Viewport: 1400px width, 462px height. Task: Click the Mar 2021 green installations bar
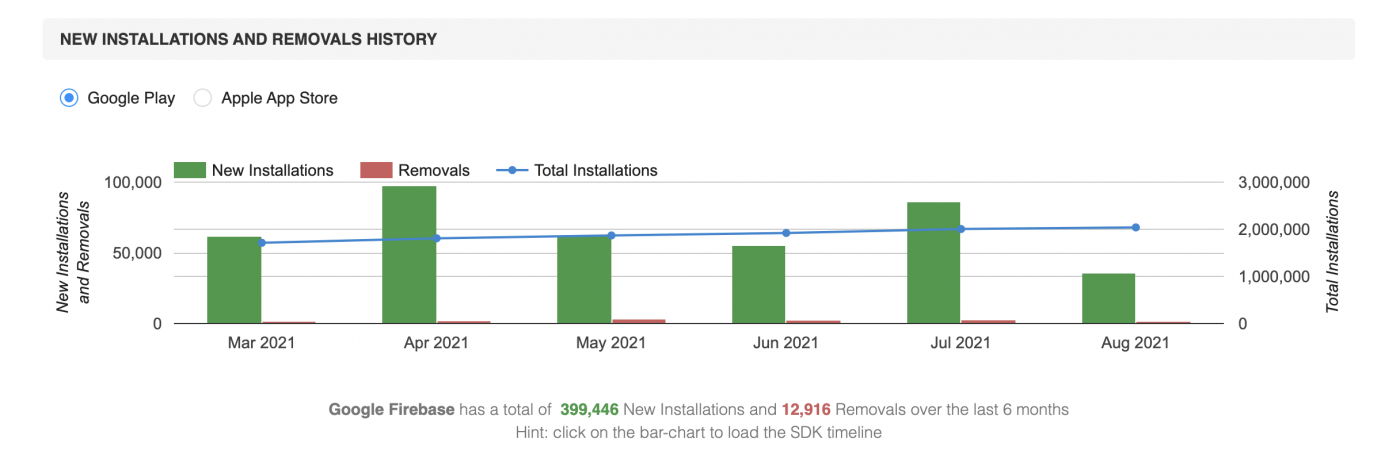click(234, 280)
